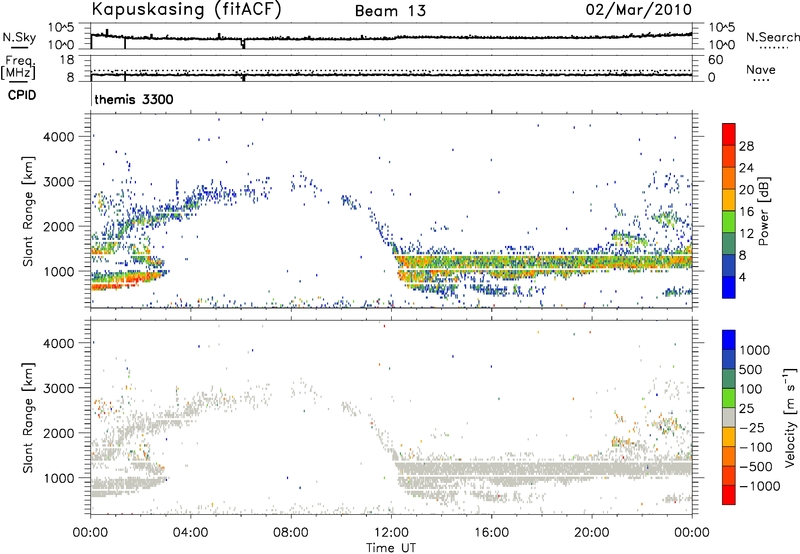
Task: Pick the red bottom segment of Velocity color bar
Action: (729, 494)
